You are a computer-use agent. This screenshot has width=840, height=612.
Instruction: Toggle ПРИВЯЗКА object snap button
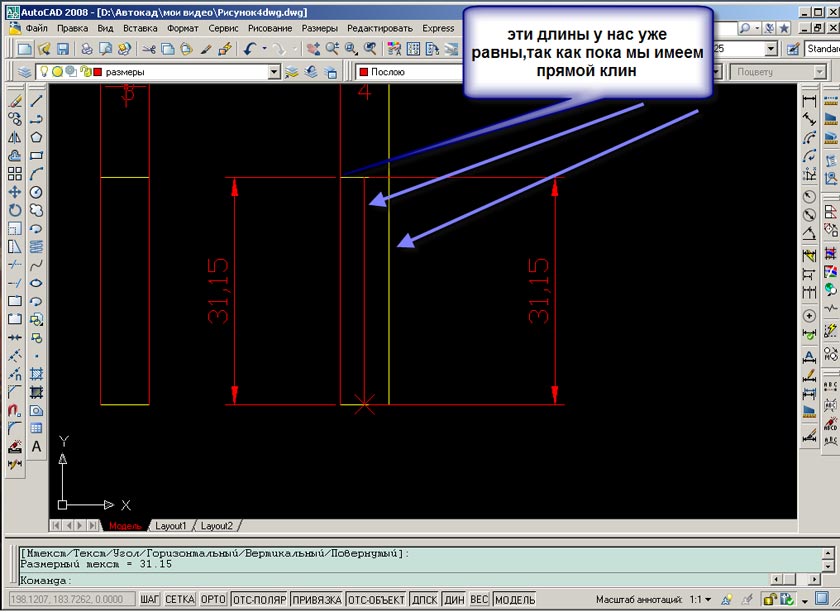click(317, 600)
